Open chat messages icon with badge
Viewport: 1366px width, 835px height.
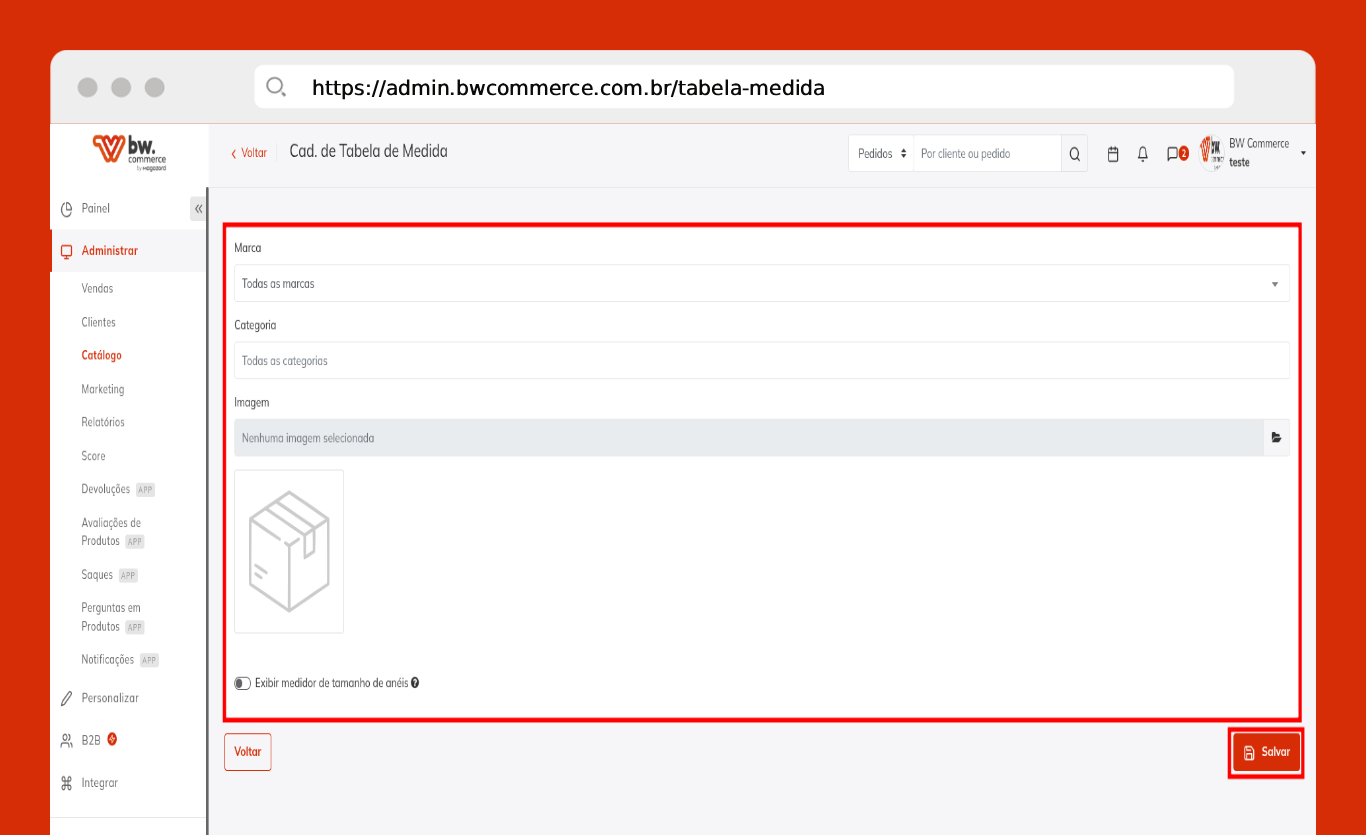coord(1175,154)
